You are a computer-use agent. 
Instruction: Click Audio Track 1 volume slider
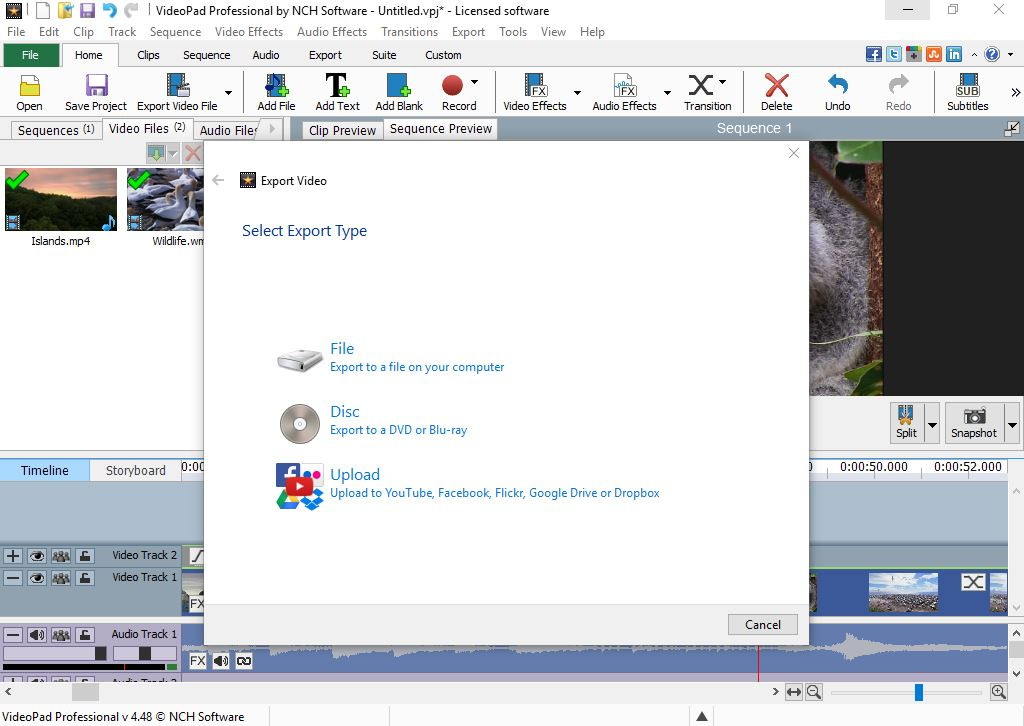pos(55,653)
